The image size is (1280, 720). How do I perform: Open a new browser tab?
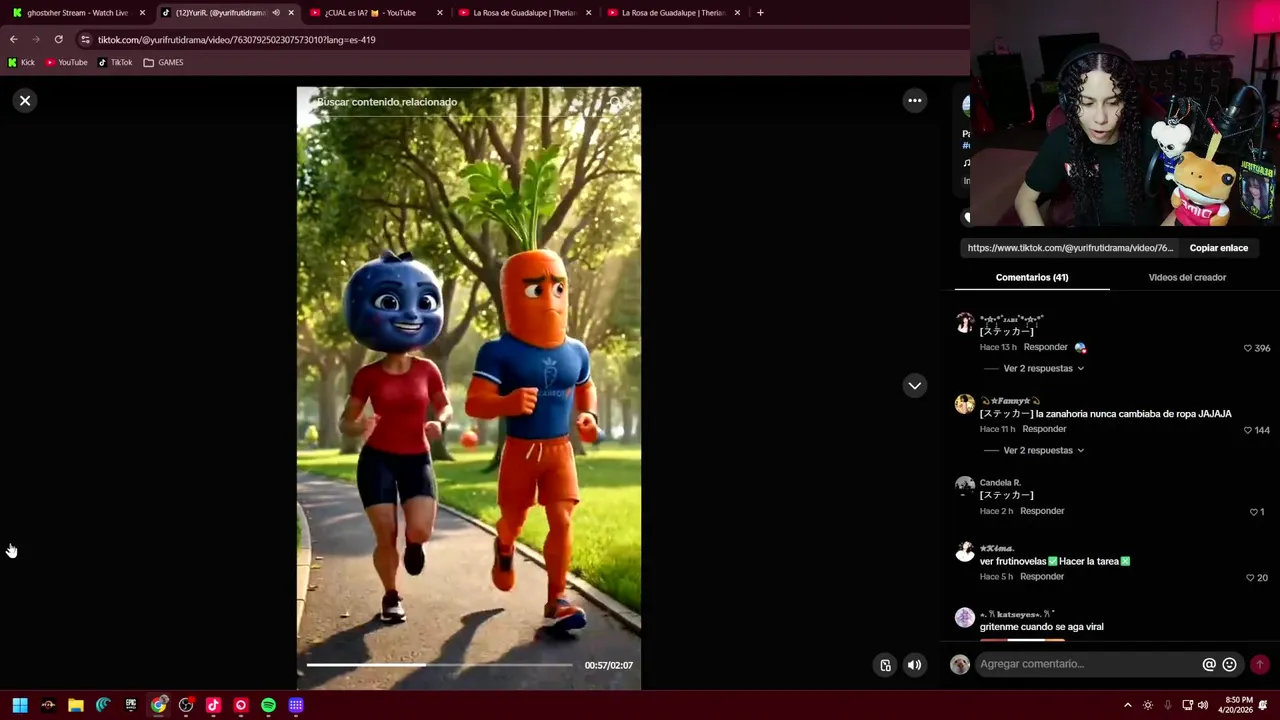click(x=760, y=13)
